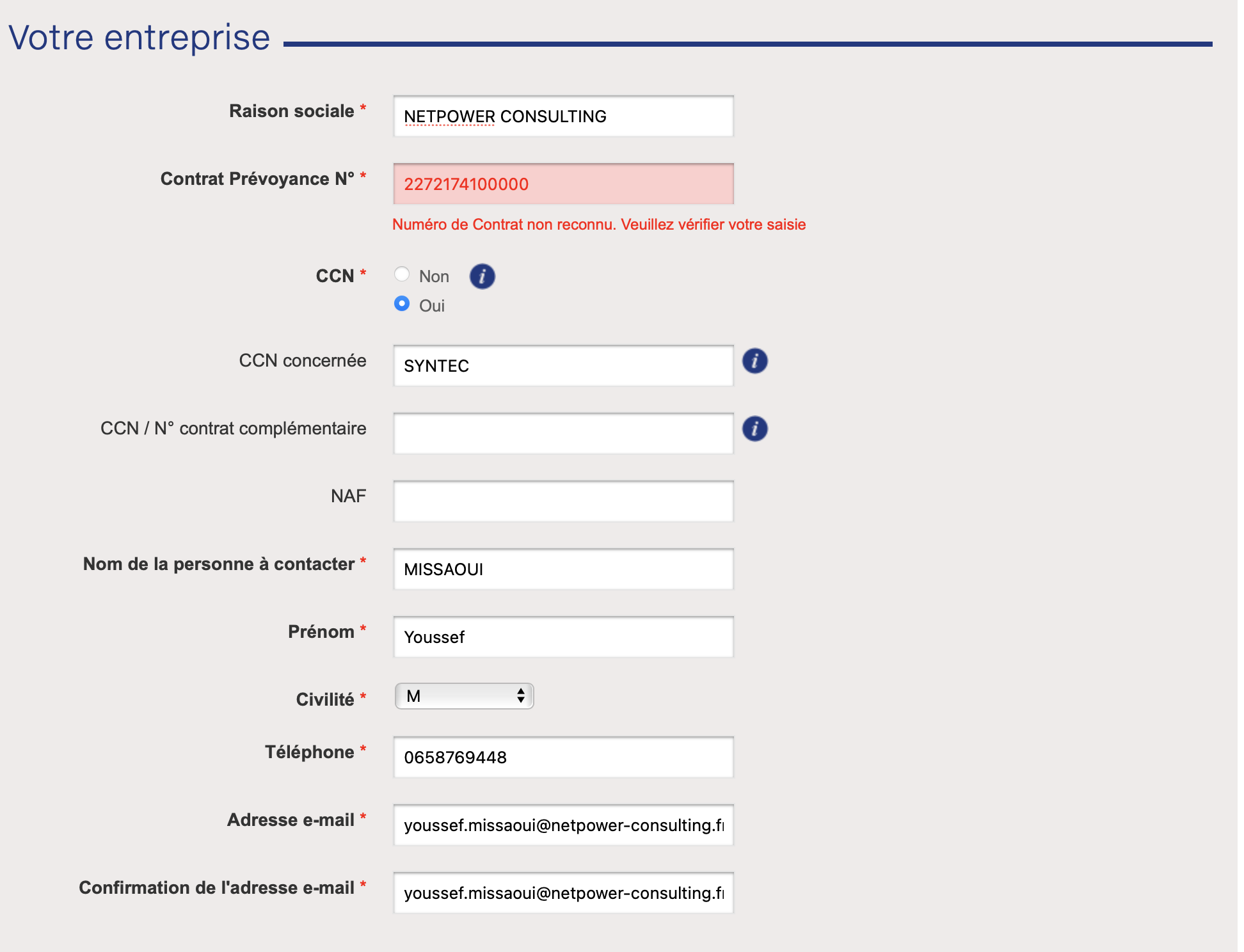
Task: Click the empty CCN contrat complémentaire field
Action: tap(563, 434)
